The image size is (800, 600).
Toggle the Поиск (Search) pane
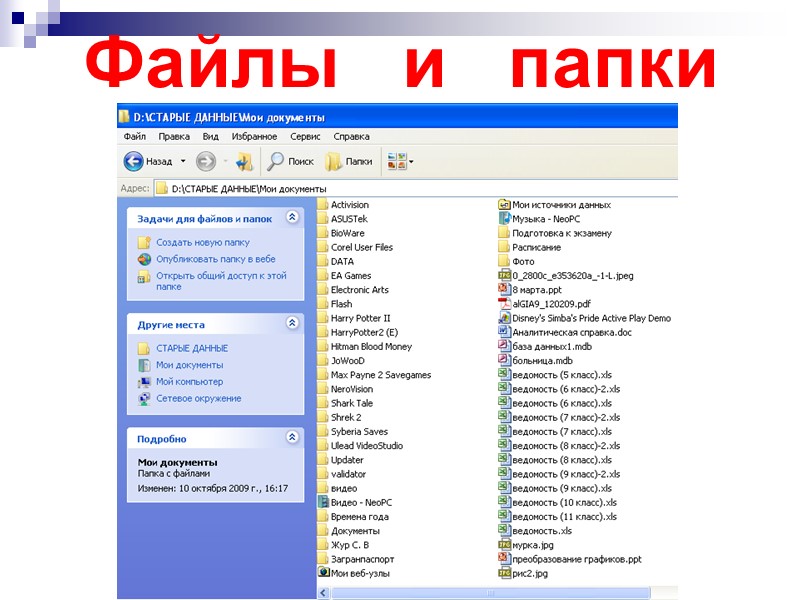pyautogui.click(x=292, y=161)
